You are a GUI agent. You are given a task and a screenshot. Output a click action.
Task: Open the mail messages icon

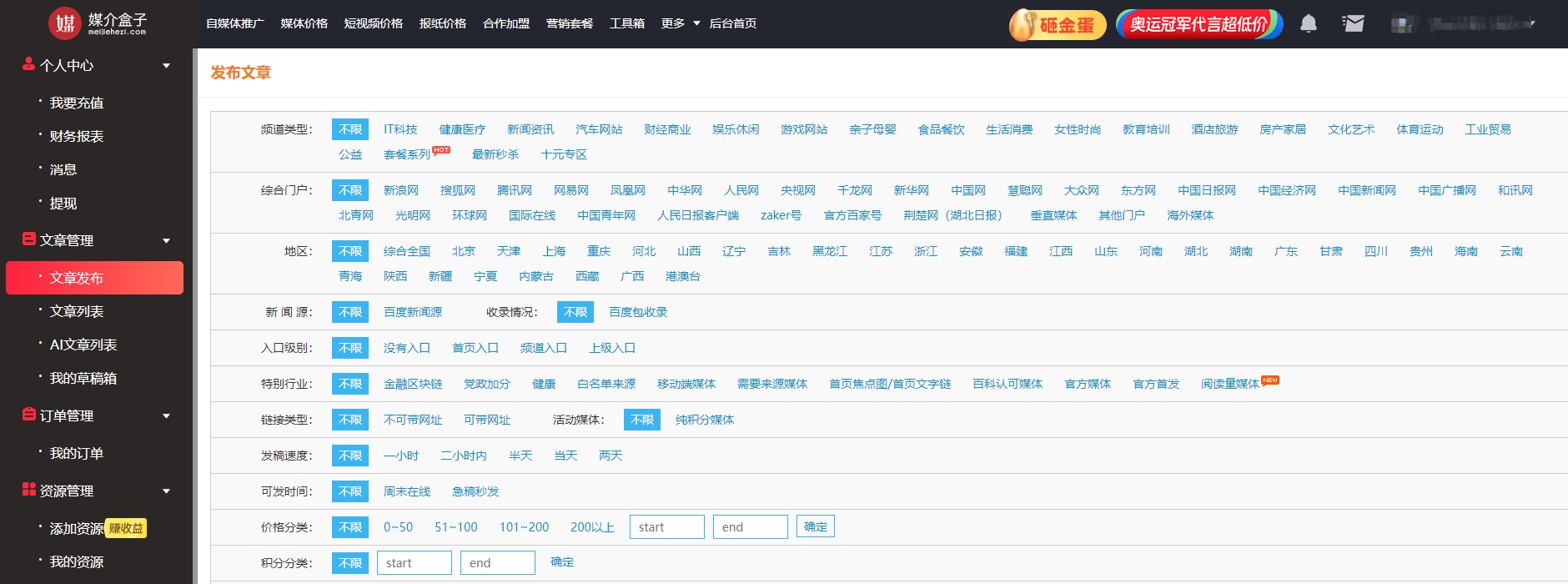(1354, 23)
